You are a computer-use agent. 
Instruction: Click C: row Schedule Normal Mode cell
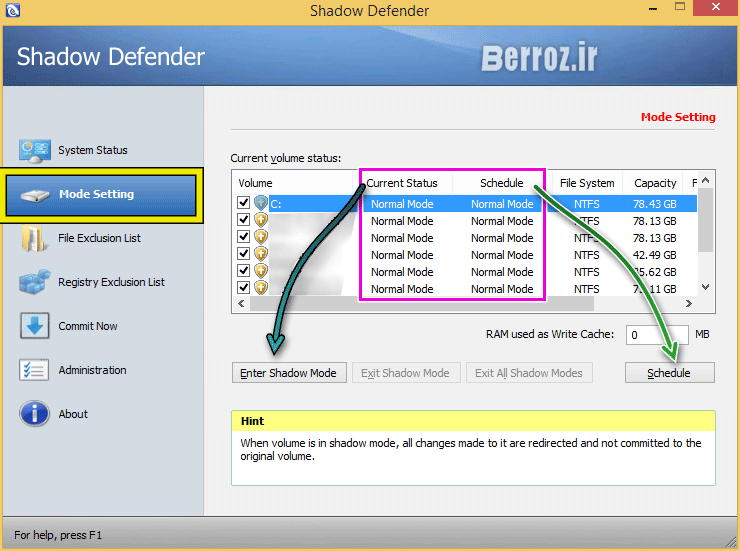click(x=502, y=204)
